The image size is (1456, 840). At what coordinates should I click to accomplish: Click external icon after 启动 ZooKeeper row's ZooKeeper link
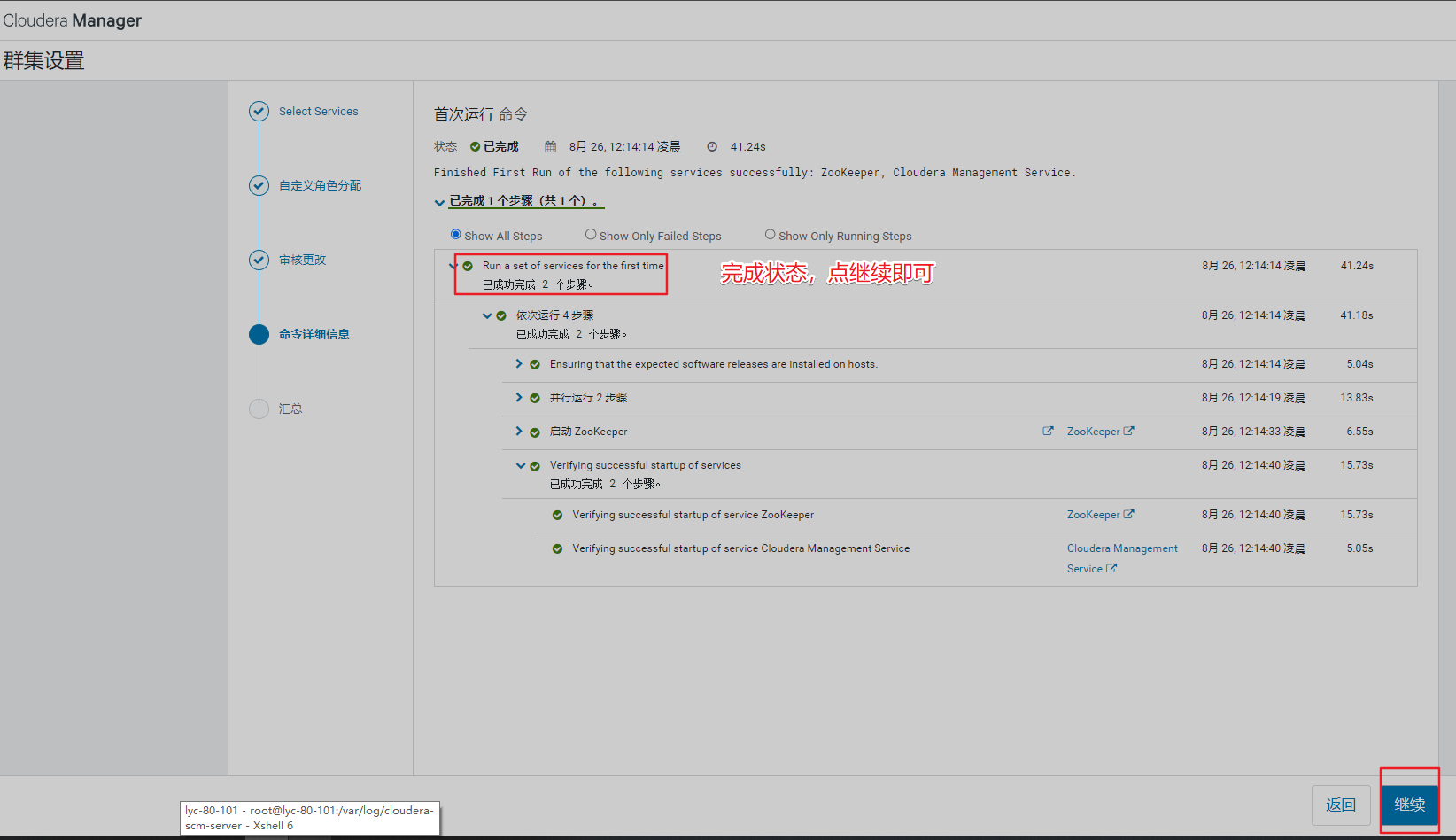click(x=1129, y=431)
